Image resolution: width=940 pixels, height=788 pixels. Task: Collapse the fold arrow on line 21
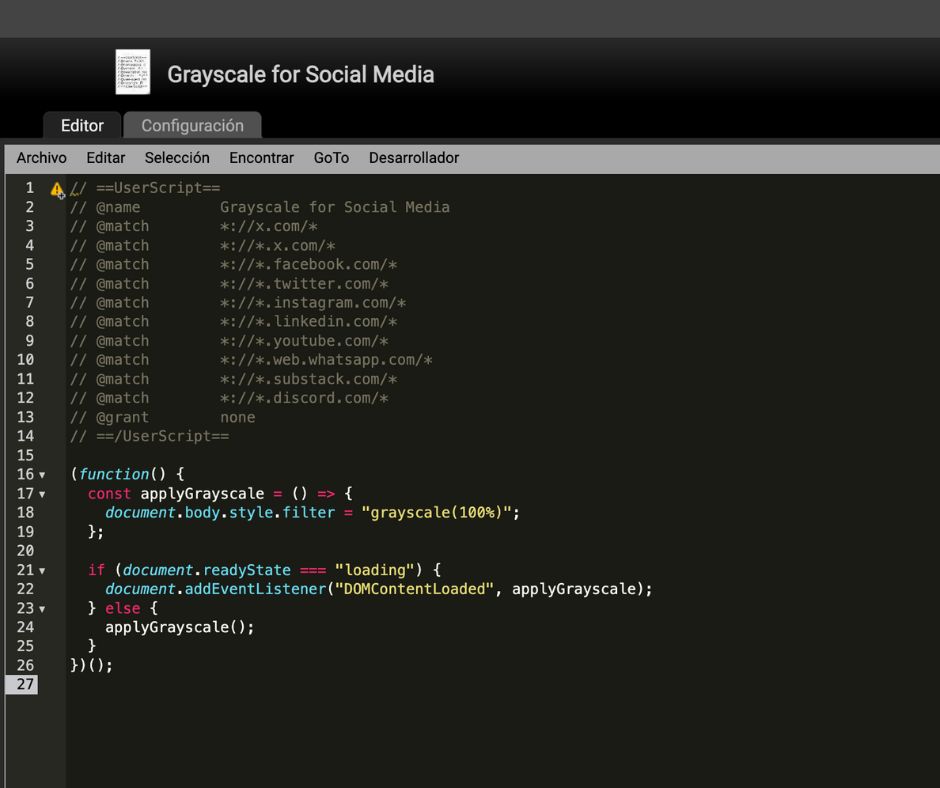(x=42, y=570)
